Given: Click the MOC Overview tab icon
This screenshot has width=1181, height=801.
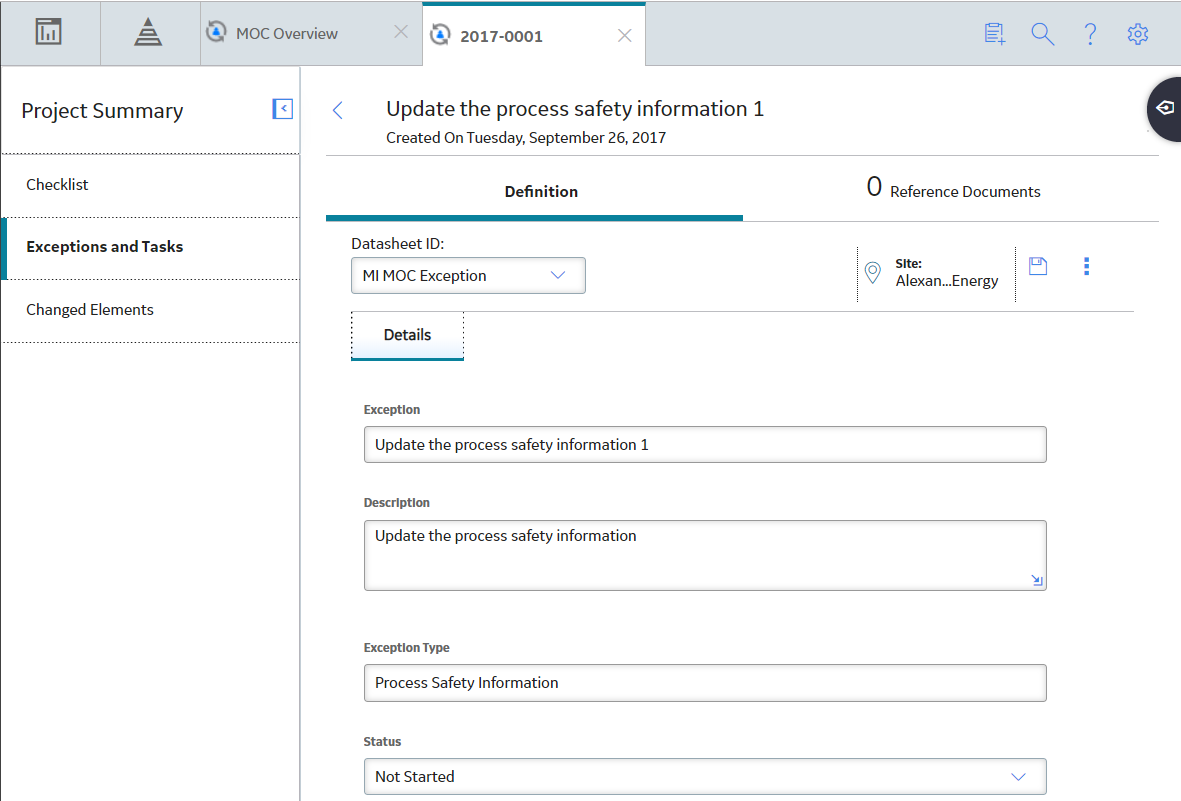Looking at the screenshot, I should (x=216, y=32).
